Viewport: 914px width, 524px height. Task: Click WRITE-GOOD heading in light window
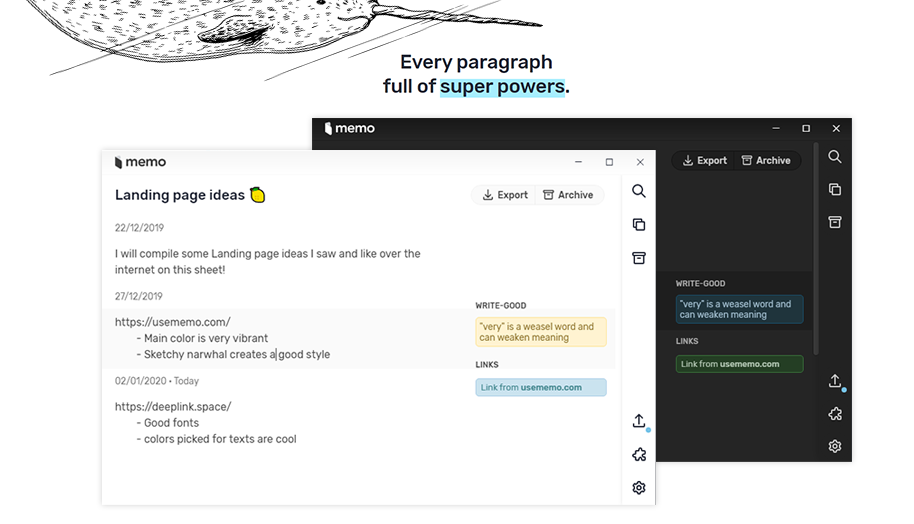[x=501, y=305]
